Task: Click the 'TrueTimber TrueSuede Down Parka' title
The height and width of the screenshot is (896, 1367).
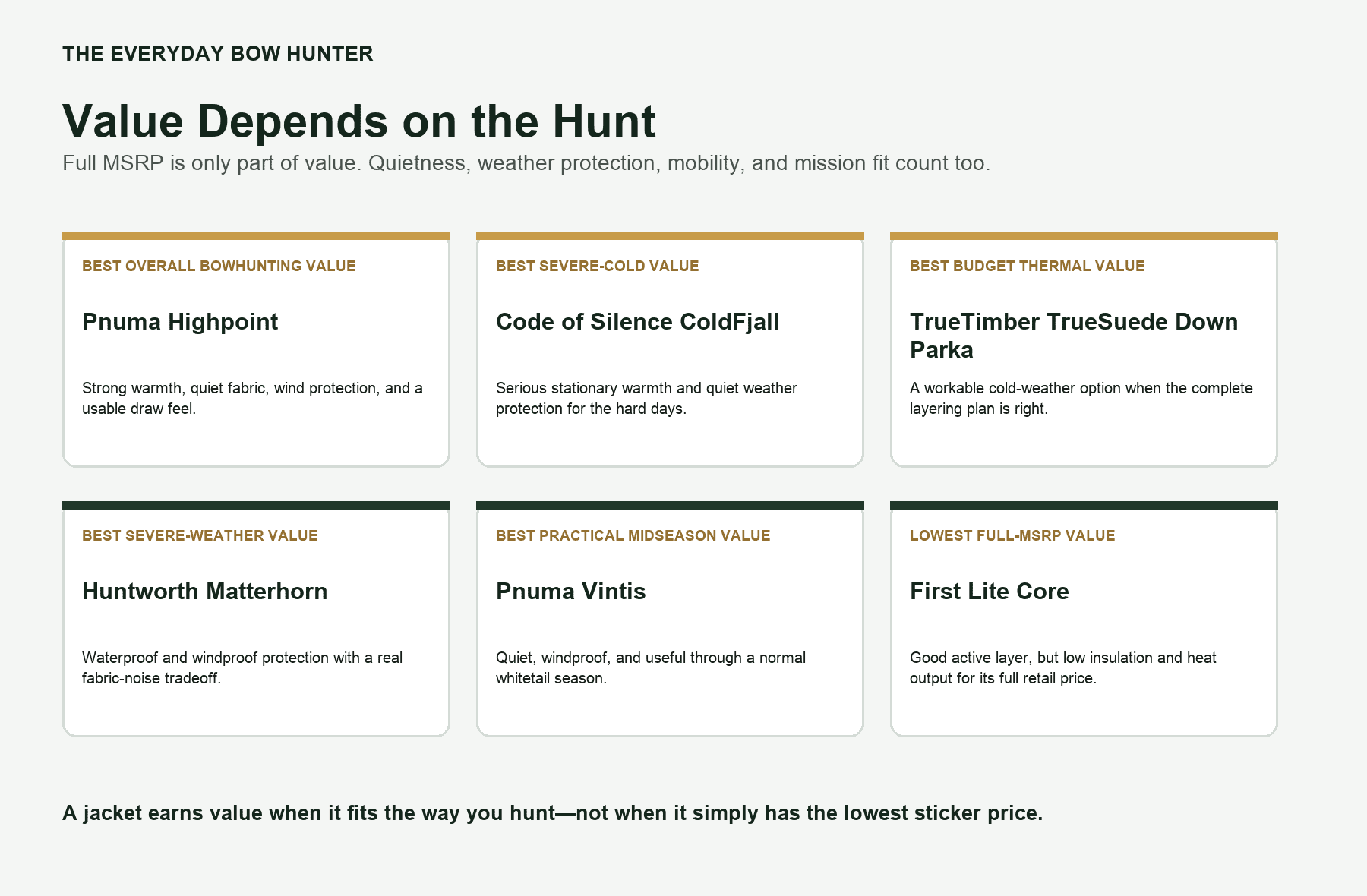Action: (1074, 336)
